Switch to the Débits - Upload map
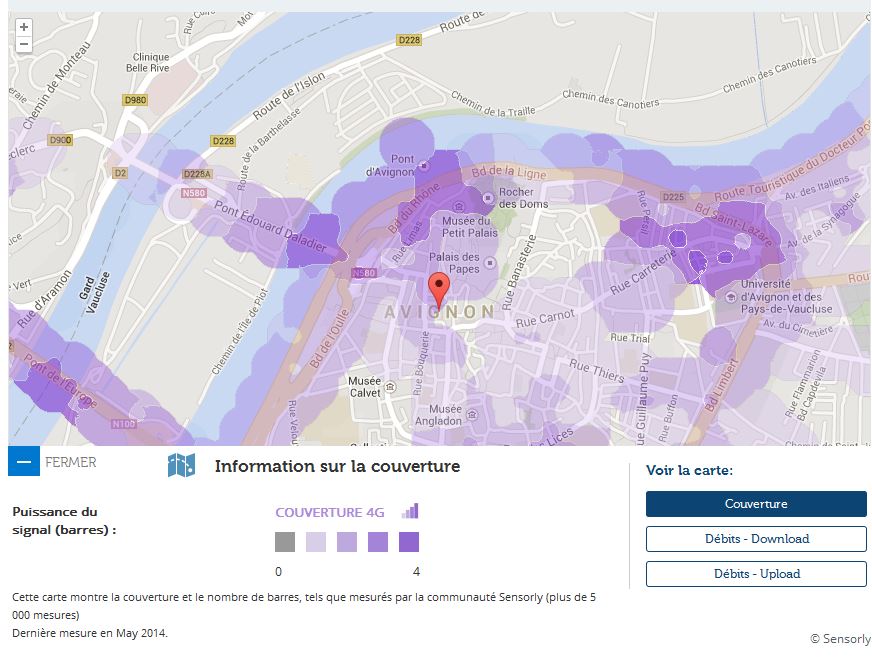This screenshot has width=872, height=657. click(x=757, y=574)
